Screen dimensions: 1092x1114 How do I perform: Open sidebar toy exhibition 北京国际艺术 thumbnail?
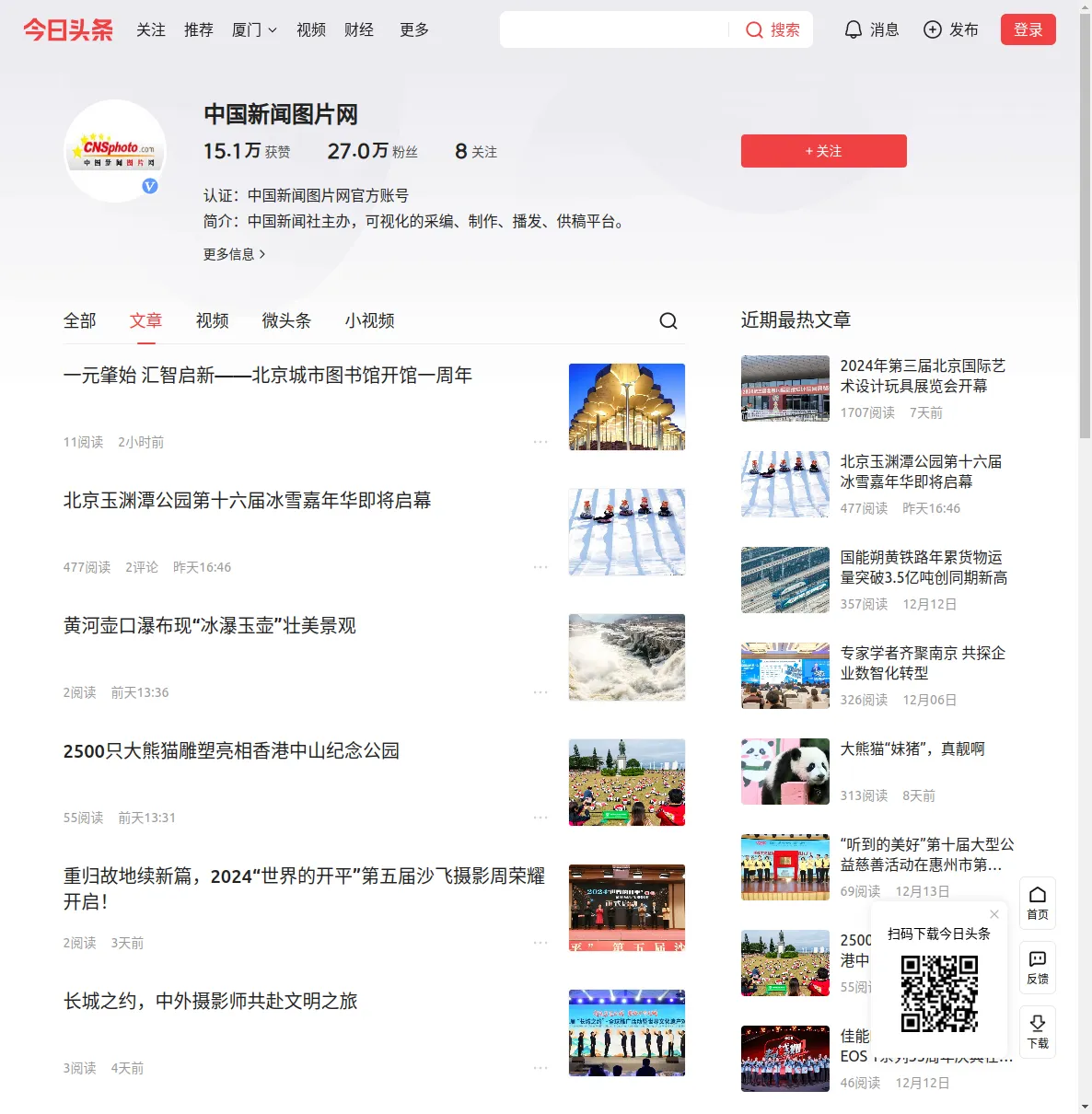[785, 389]
